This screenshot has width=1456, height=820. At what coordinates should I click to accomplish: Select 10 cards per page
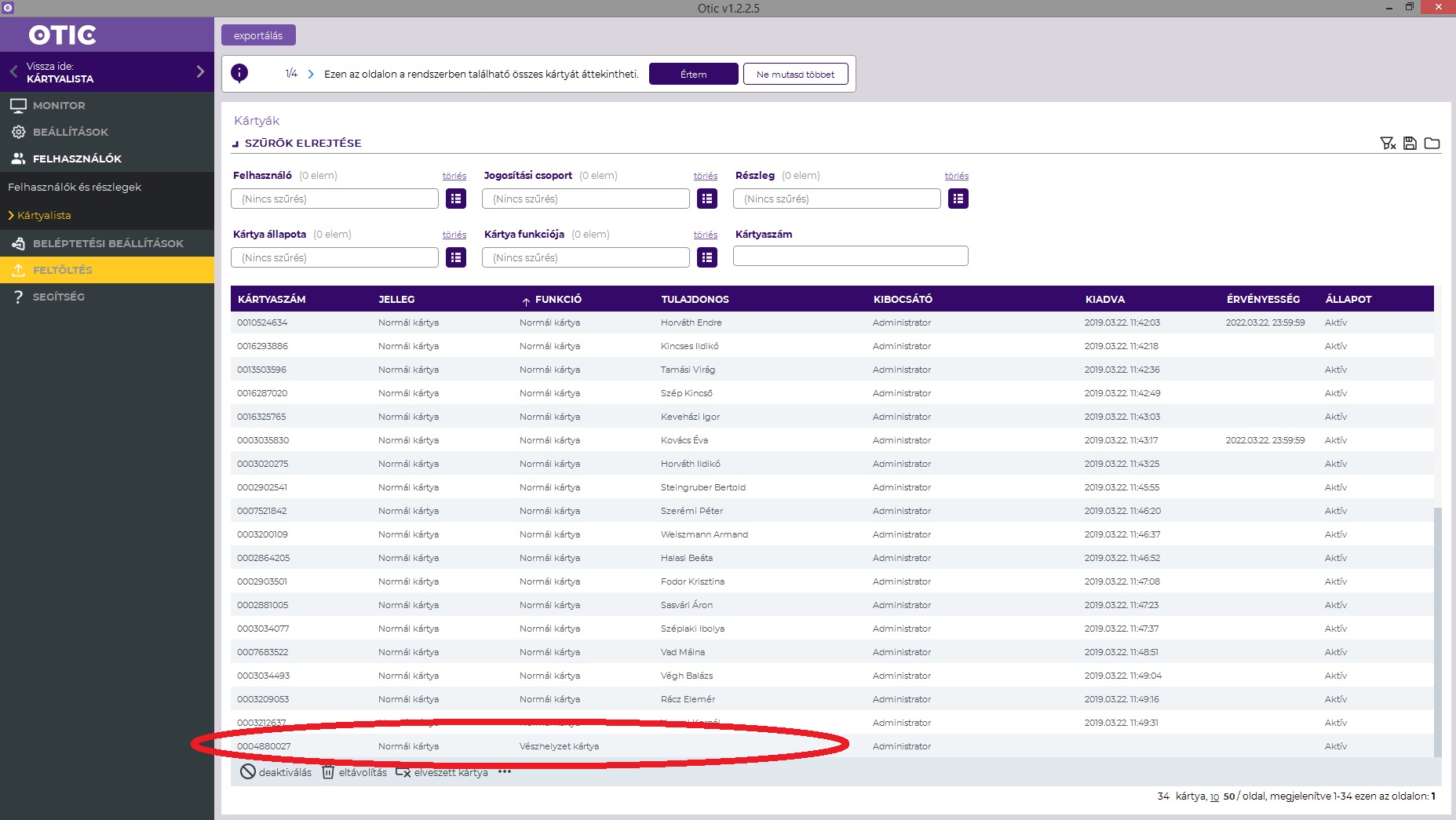1213,796
